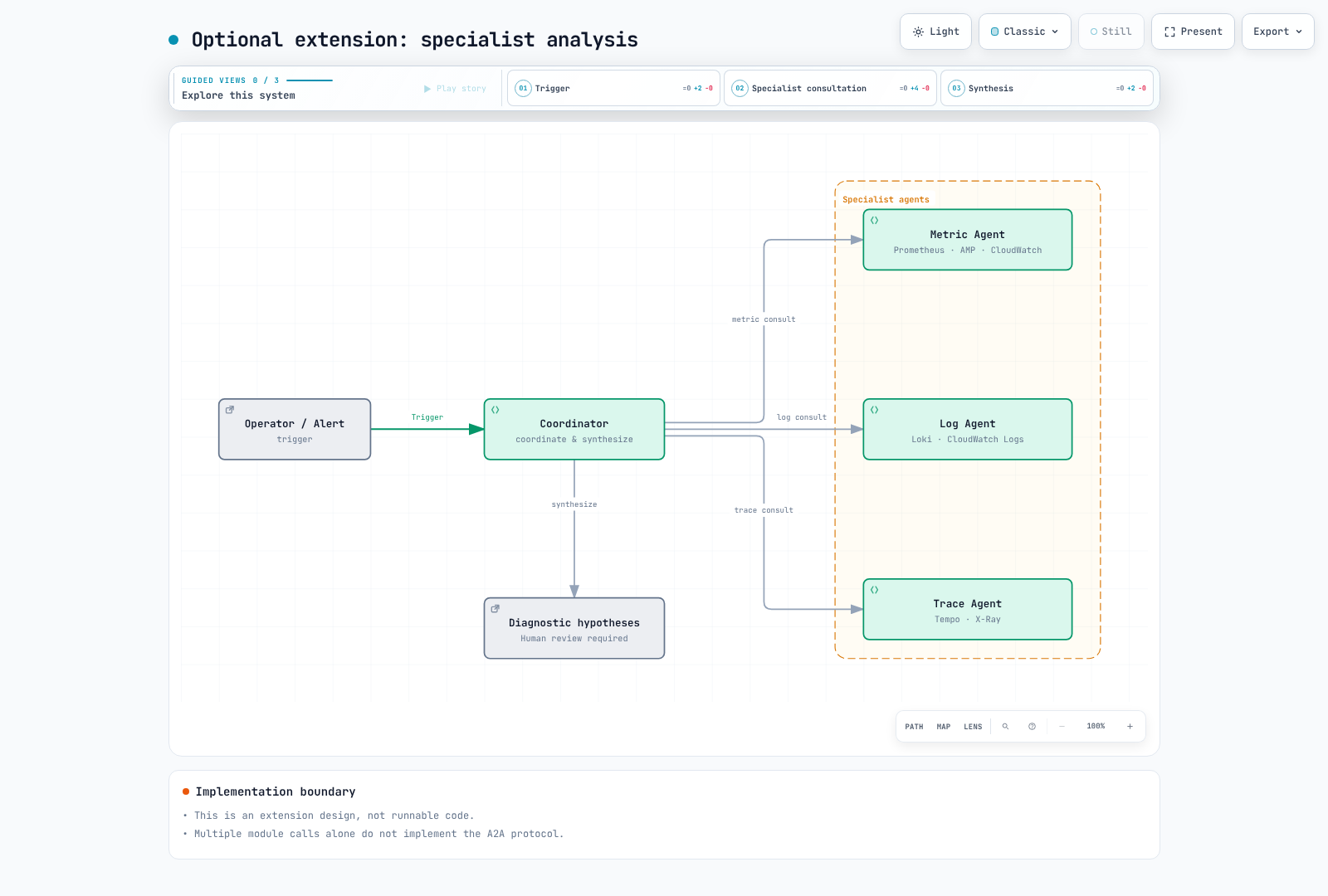Click the external-link icon on Diagnostic hypotheses
1328x896 pixels.
496,609
